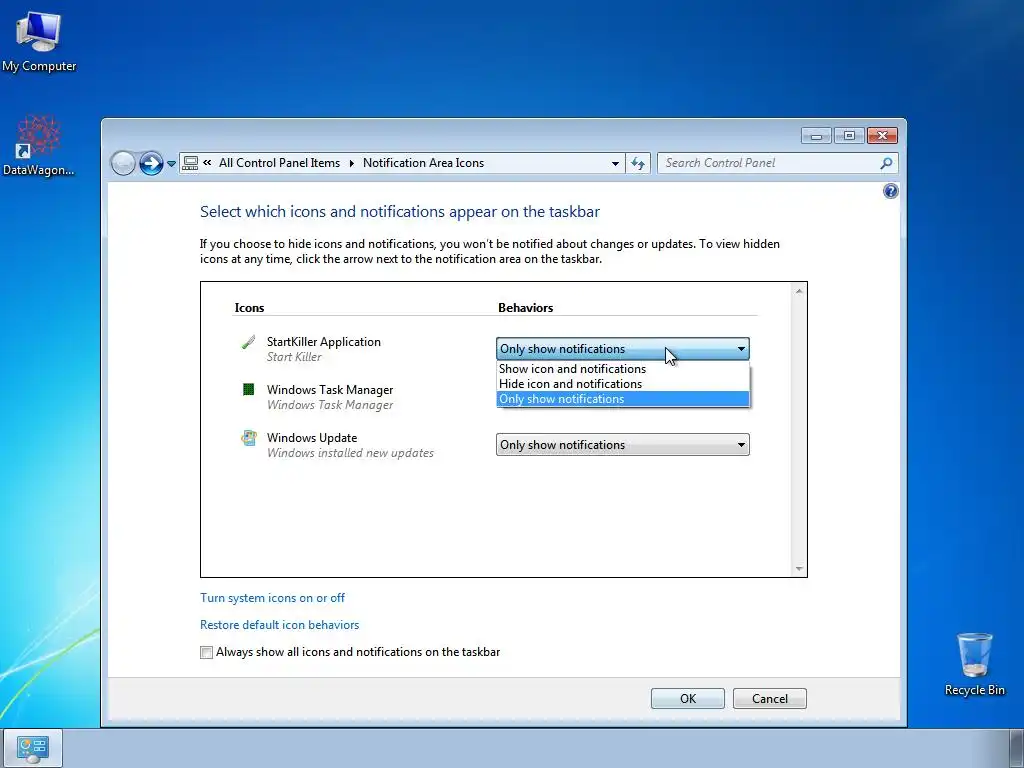Open the address bar history dropdown

click(615, 163)
